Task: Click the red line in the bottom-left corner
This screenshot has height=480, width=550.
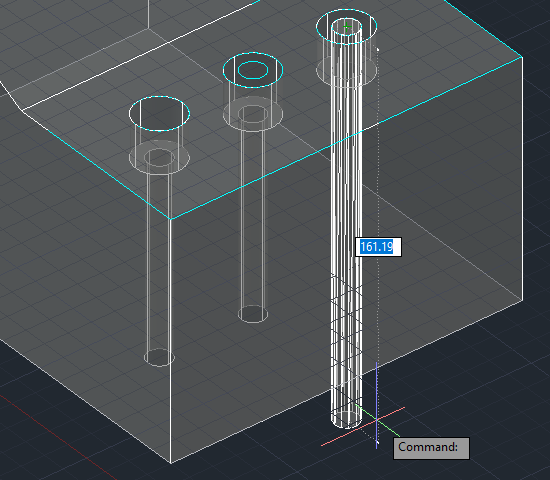Action: coord(58,437)
